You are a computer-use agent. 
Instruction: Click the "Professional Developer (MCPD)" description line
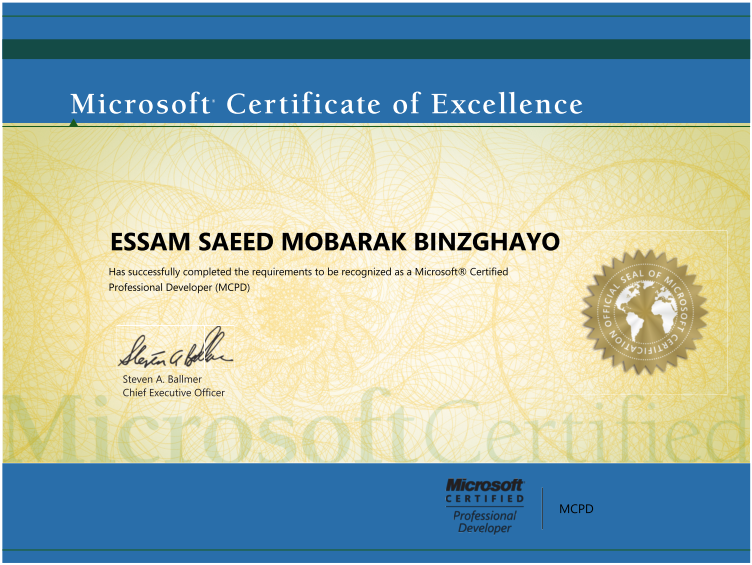tap(178, 287)
